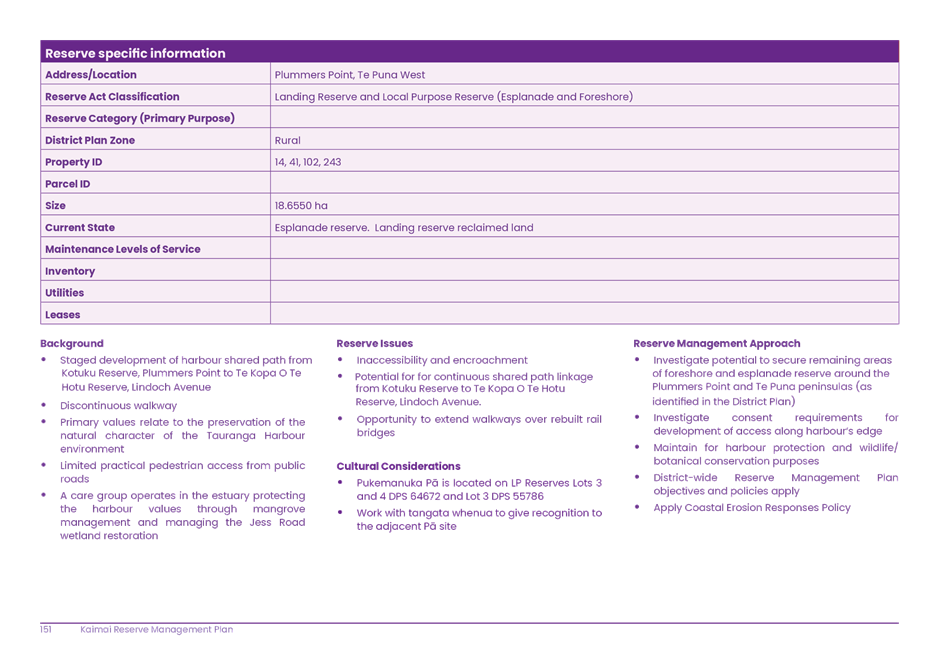The height and width of the screenshot is (664, 939).
Task: Select the Address/Location row label
Action: coord(91,75)
